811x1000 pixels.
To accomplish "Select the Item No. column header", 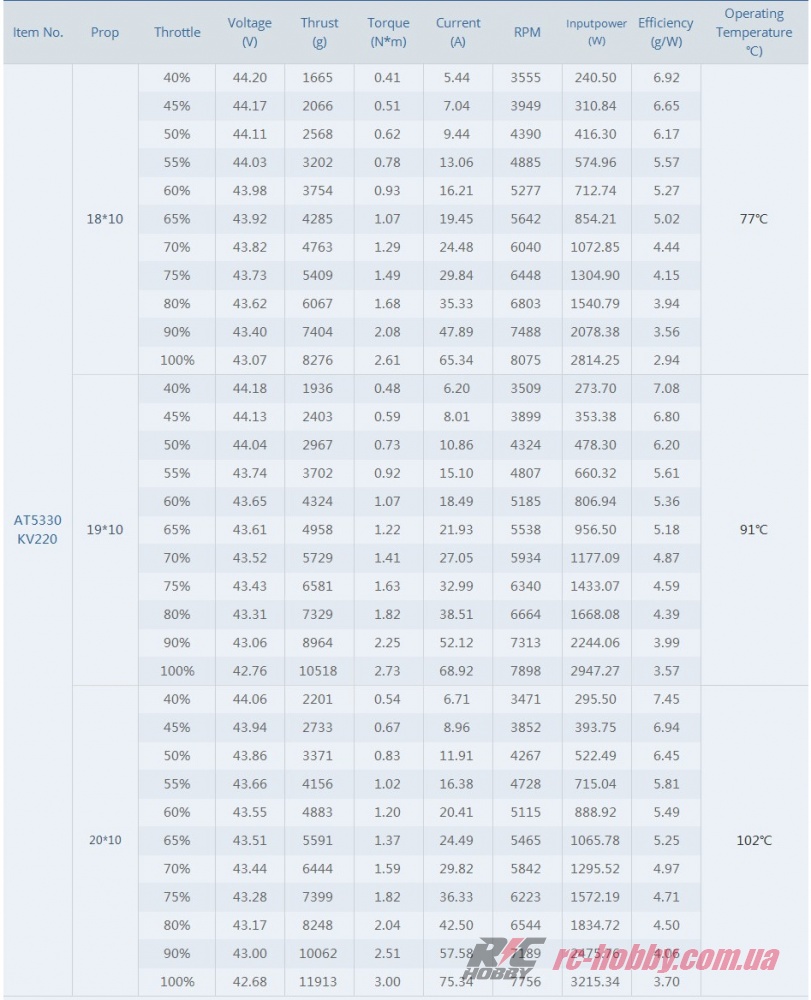I will [38, 32].
